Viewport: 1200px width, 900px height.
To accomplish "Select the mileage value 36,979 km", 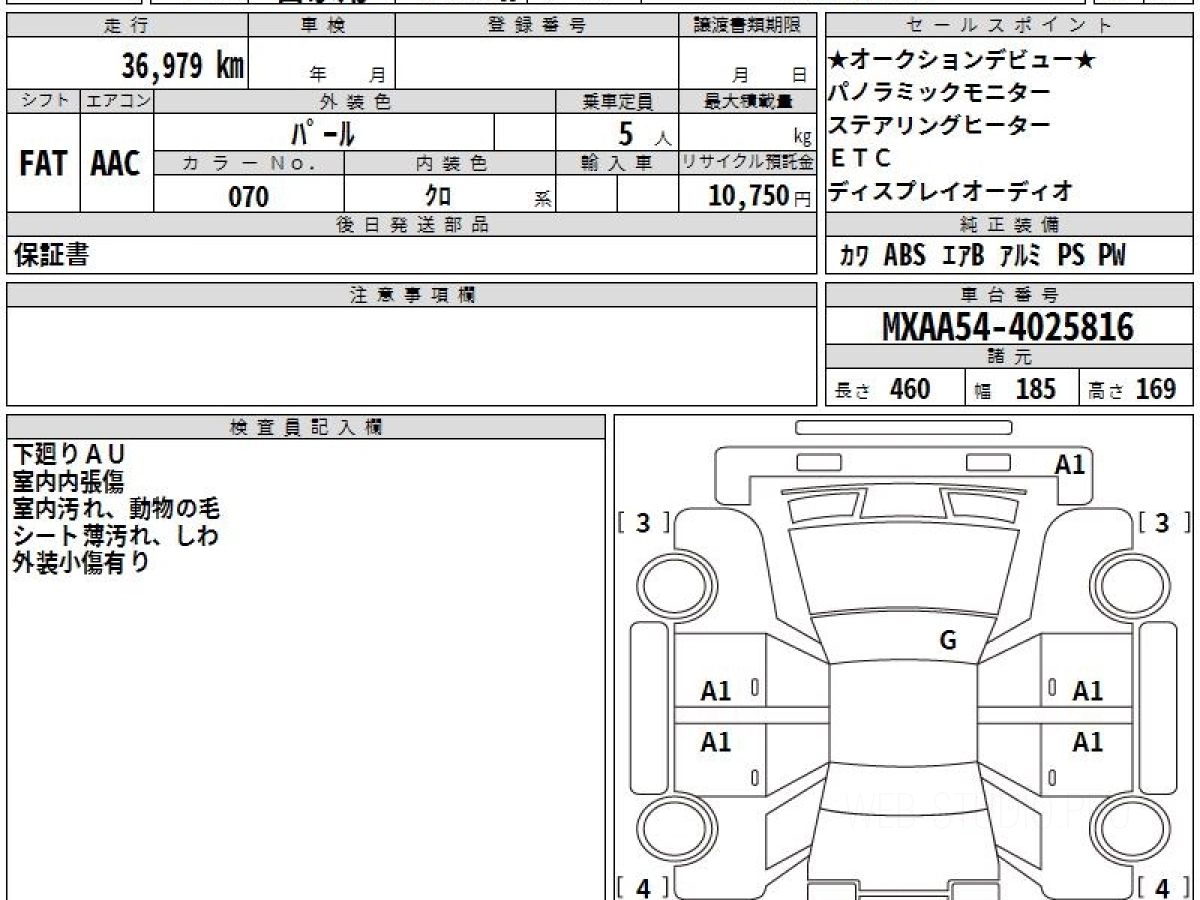I will (183, 67).
